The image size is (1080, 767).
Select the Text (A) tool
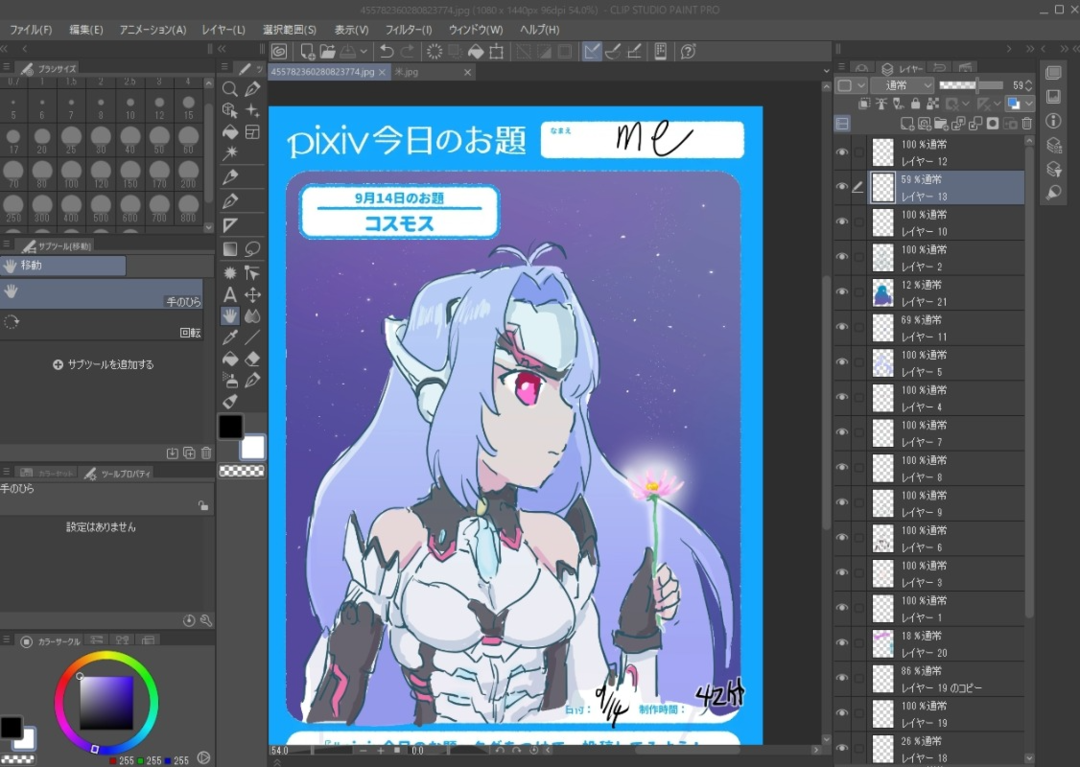pyautogui.click(x=230, y=295)
